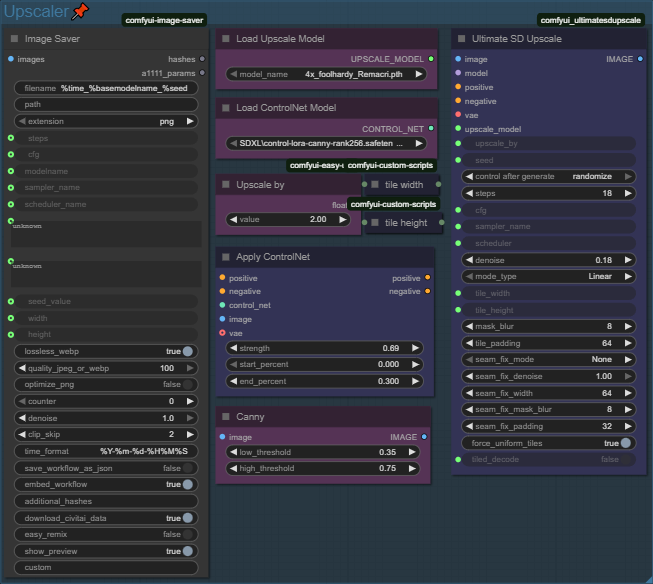
Task: Collapse the Load ControlNet Model node square
Action: tap(226, 108)
